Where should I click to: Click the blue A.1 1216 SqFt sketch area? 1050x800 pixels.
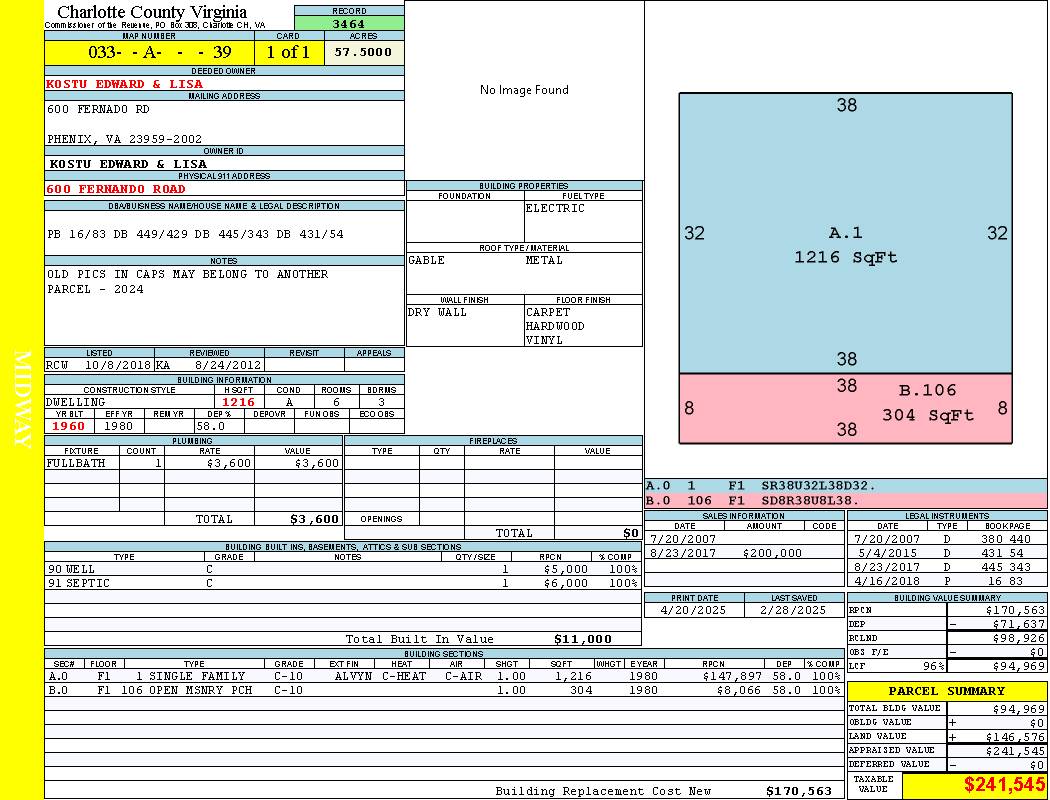(845, 233)
